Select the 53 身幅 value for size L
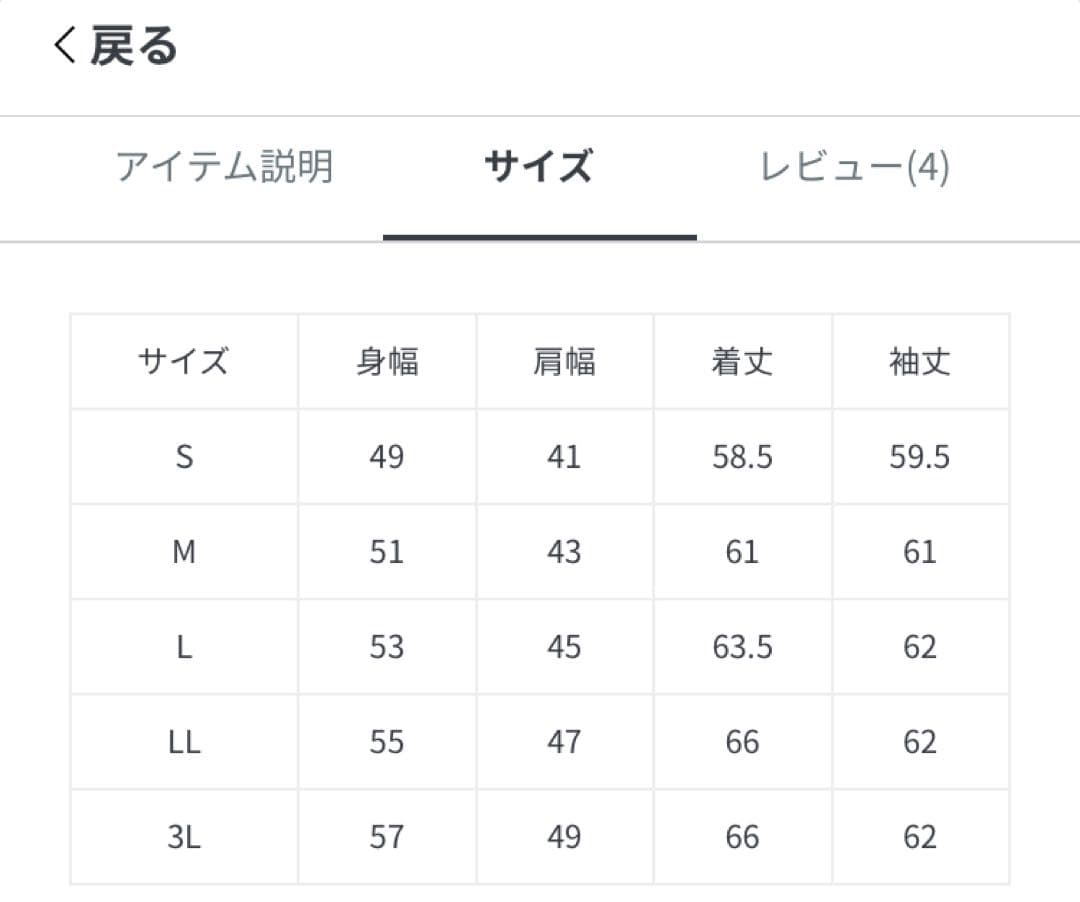The width and height of the screenshot is (1080, 902). point(387,646)
